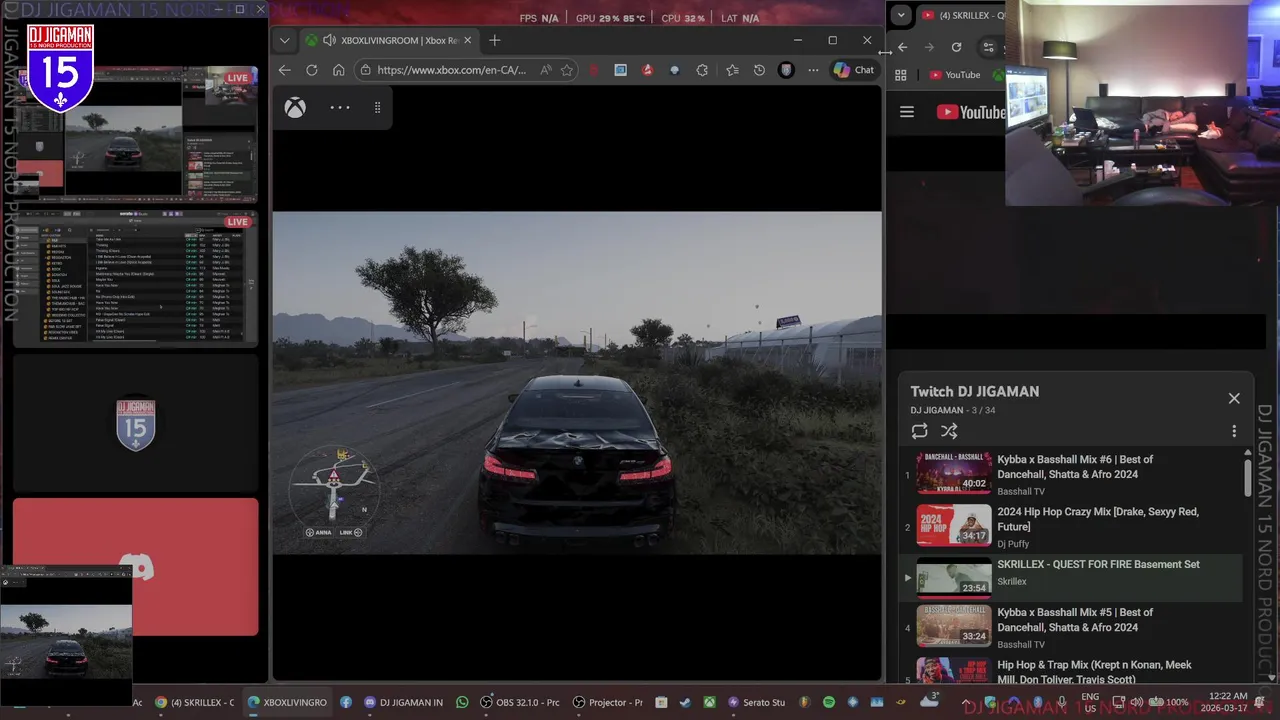Play 2024 Hip Hop Crazy Mix video
The width and height of the screenshot is (1280, 720).
point(1071,526)
